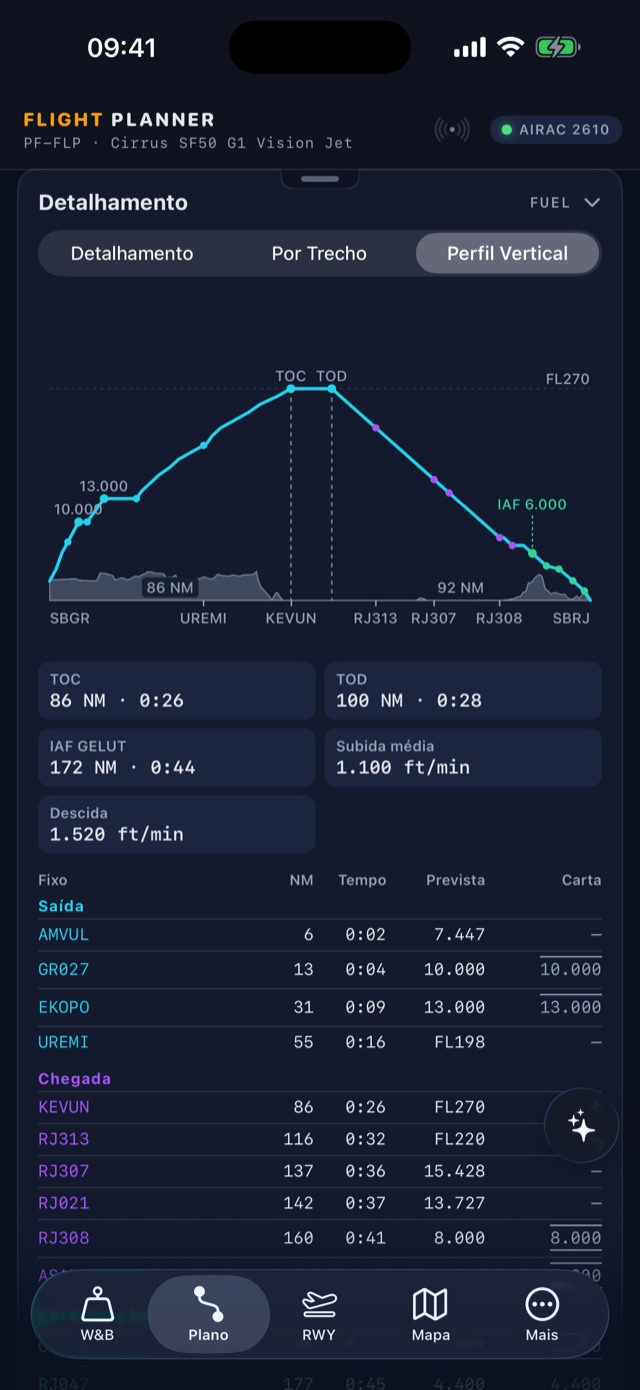This screenshot has width=640, height=1390.
Task: Select the RJ021 fix row
Action: click(x=320, y=1203)
